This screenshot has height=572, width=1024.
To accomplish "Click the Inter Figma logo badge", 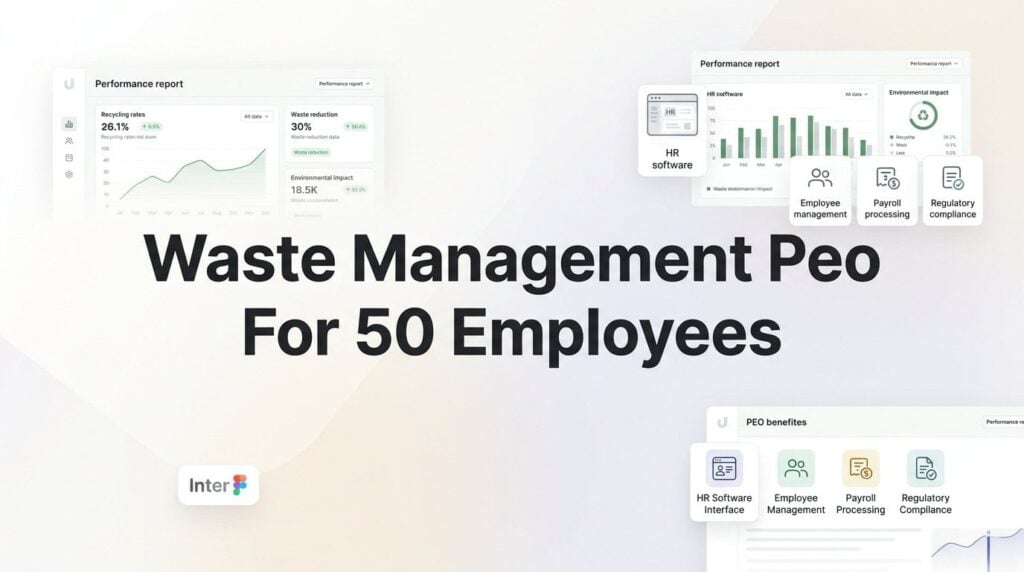I will [x=218, y=485].
